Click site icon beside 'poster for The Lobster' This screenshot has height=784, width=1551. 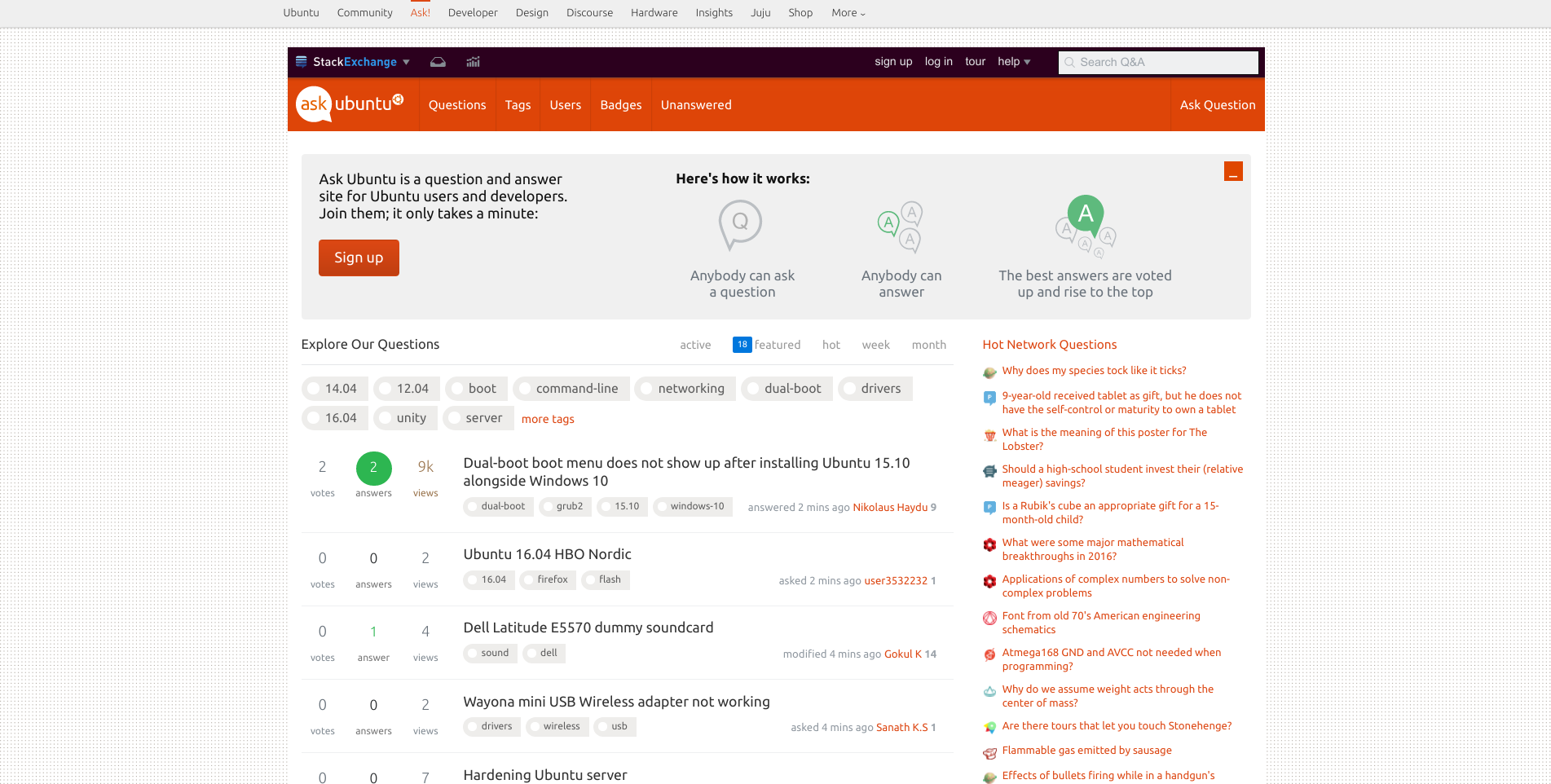(x=989, y=434)
